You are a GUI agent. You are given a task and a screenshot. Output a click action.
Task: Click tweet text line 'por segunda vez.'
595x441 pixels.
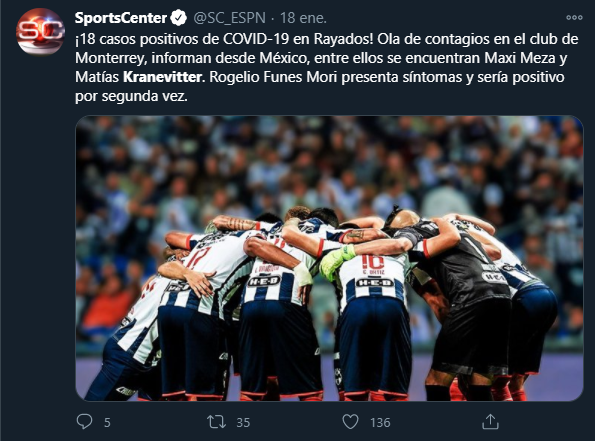[131, 96]
